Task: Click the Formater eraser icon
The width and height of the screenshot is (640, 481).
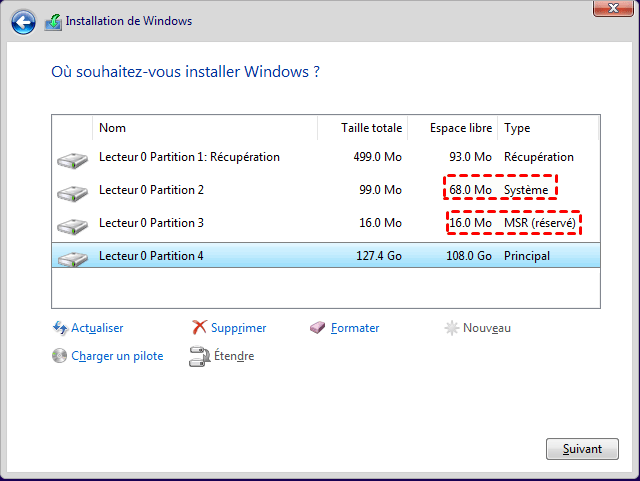Action: click(x=317, y=327)
